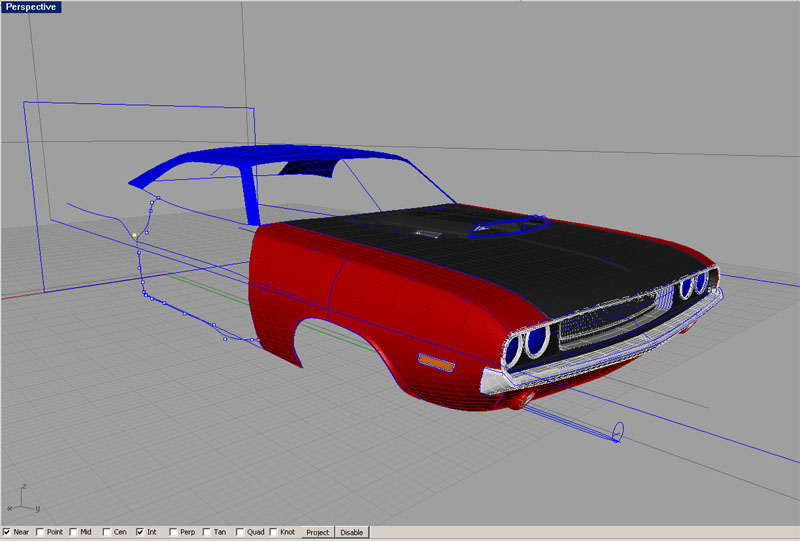Click the Disable osnap button

352,532
